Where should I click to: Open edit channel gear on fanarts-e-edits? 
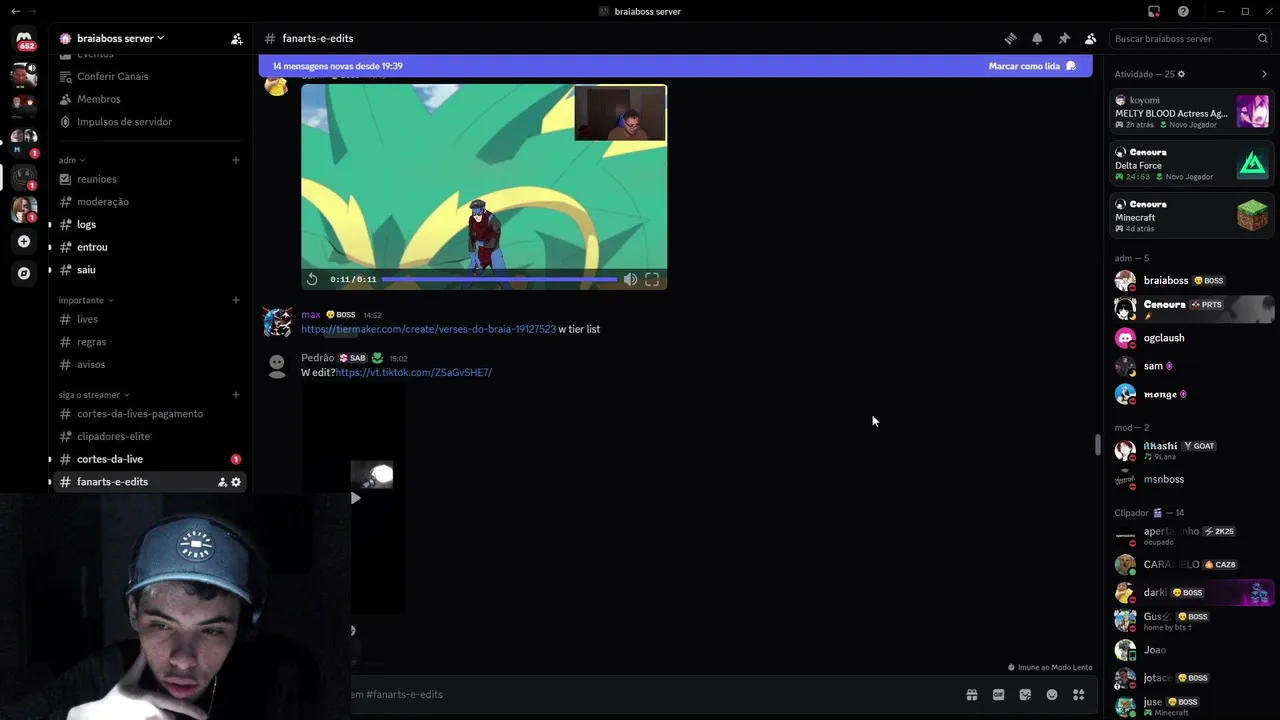pyautogui.click(x=236, y=482)
